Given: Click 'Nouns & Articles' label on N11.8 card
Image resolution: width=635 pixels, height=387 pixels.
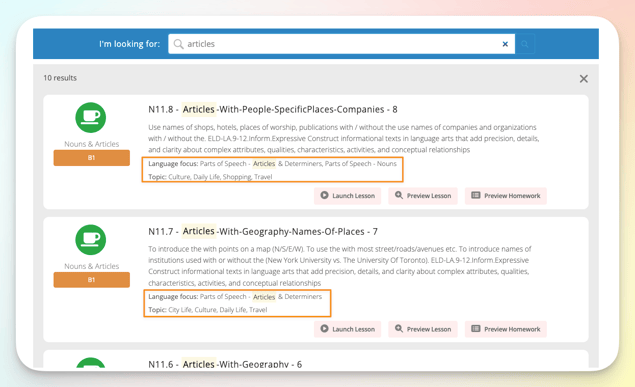Looking at the screenshot, I should click(x=92, y=144).
